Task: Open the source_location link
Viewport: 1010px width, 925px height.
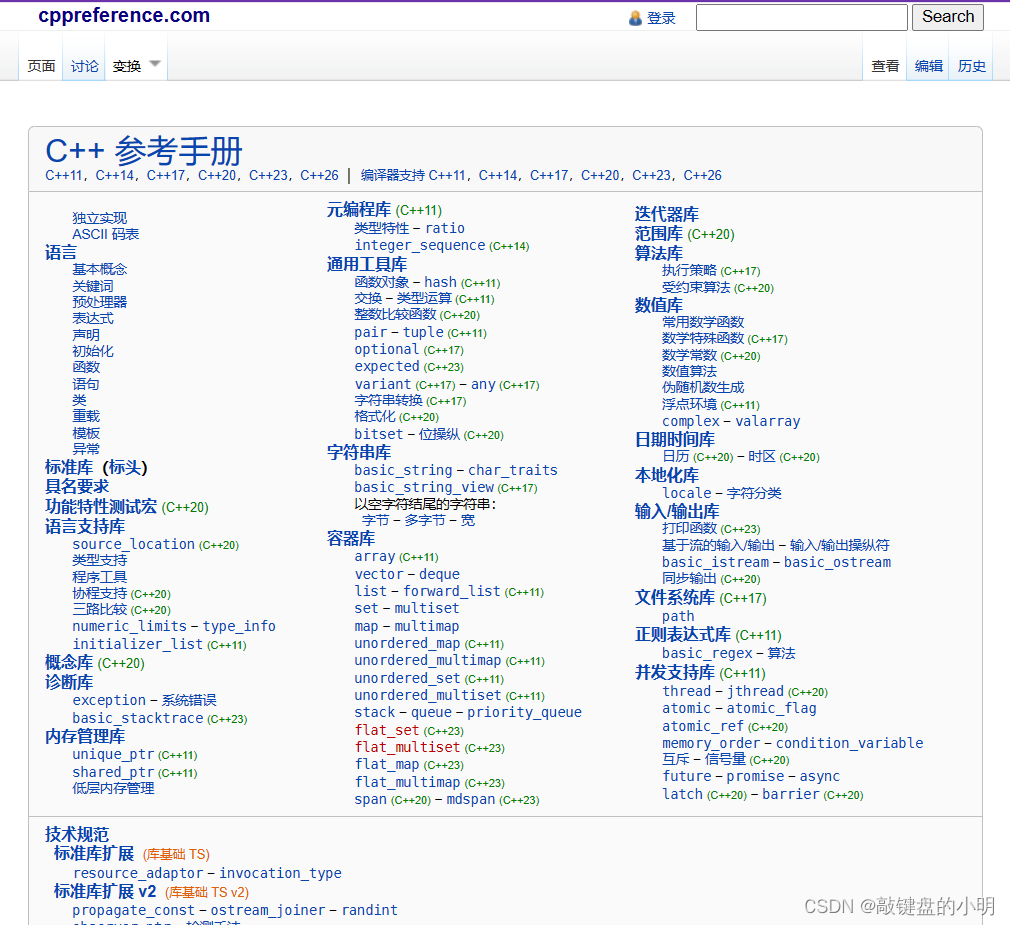Action: coord(133,544)
